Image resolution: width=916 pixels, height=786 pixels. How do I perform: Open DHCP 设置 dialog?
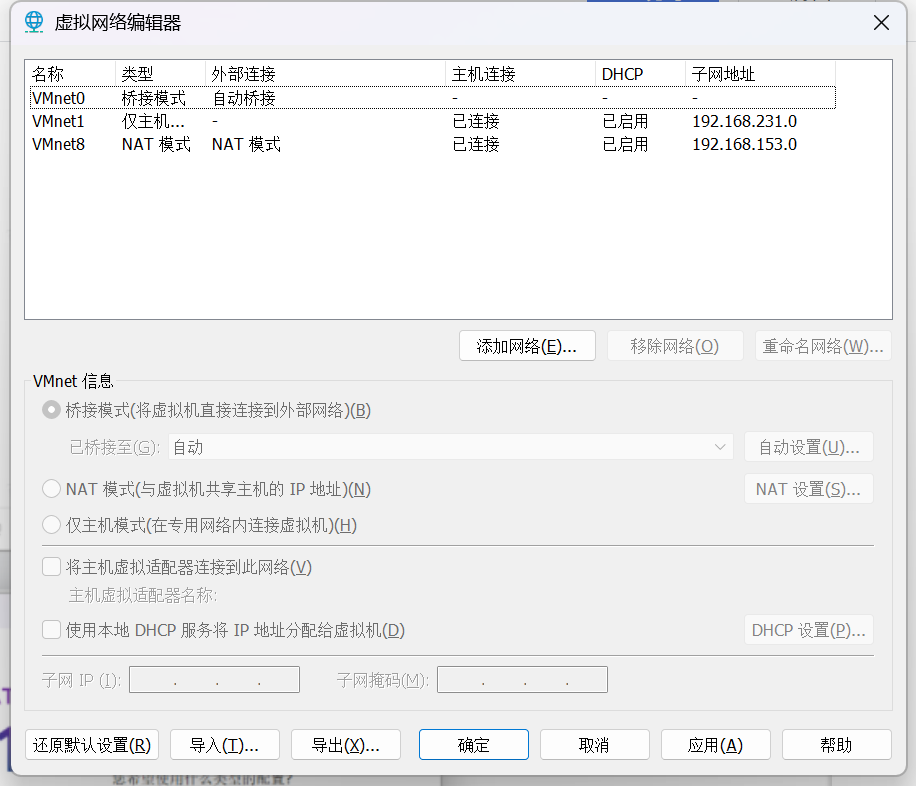point(809,629)
